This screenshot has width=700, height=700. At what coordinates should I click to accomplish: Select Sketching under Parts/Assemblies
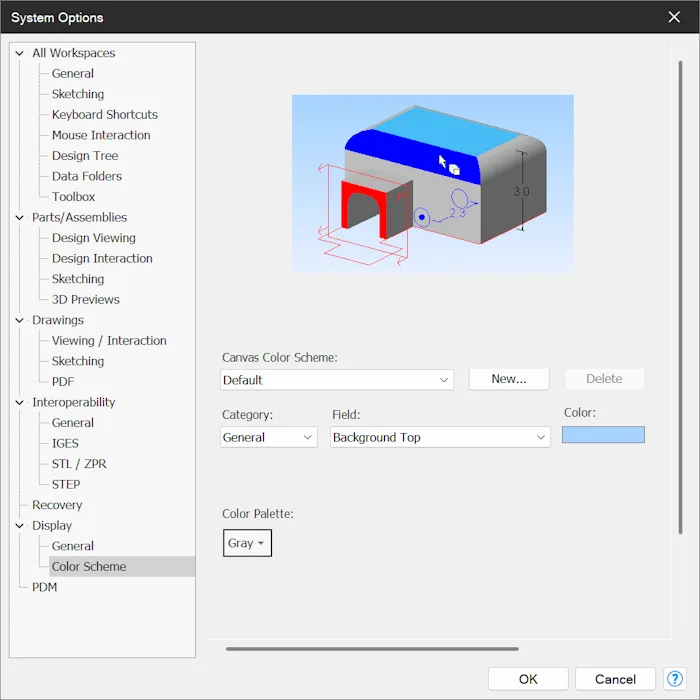78,279
